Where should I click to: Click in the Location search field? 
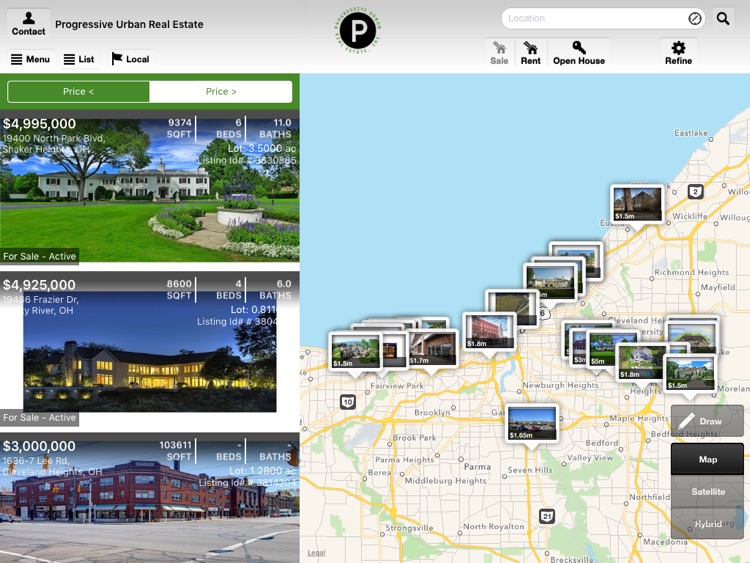[x=595, y=19]
